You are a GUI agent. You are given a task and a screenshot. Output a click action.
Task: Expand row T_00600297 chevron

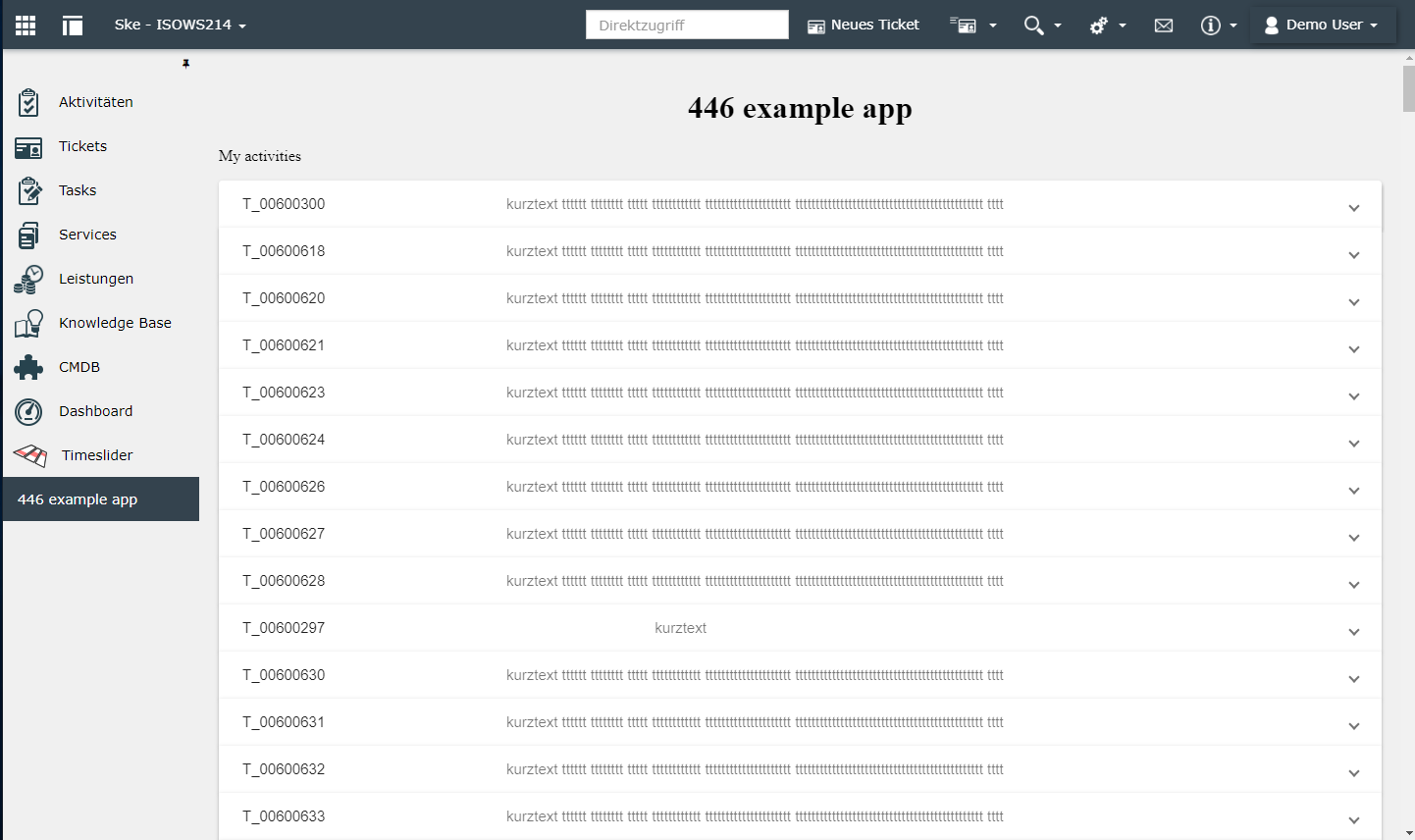(x=1354, y=632)
